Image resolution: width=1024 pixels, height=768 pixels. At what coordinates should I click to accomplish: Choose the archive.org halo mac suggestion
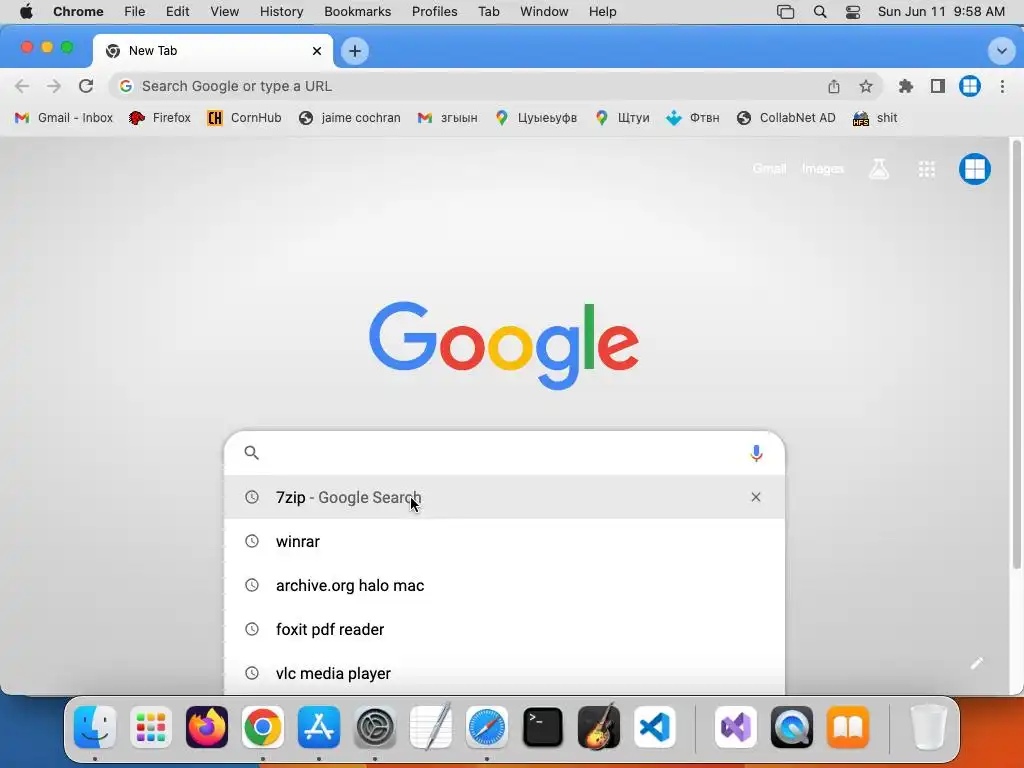504,585
